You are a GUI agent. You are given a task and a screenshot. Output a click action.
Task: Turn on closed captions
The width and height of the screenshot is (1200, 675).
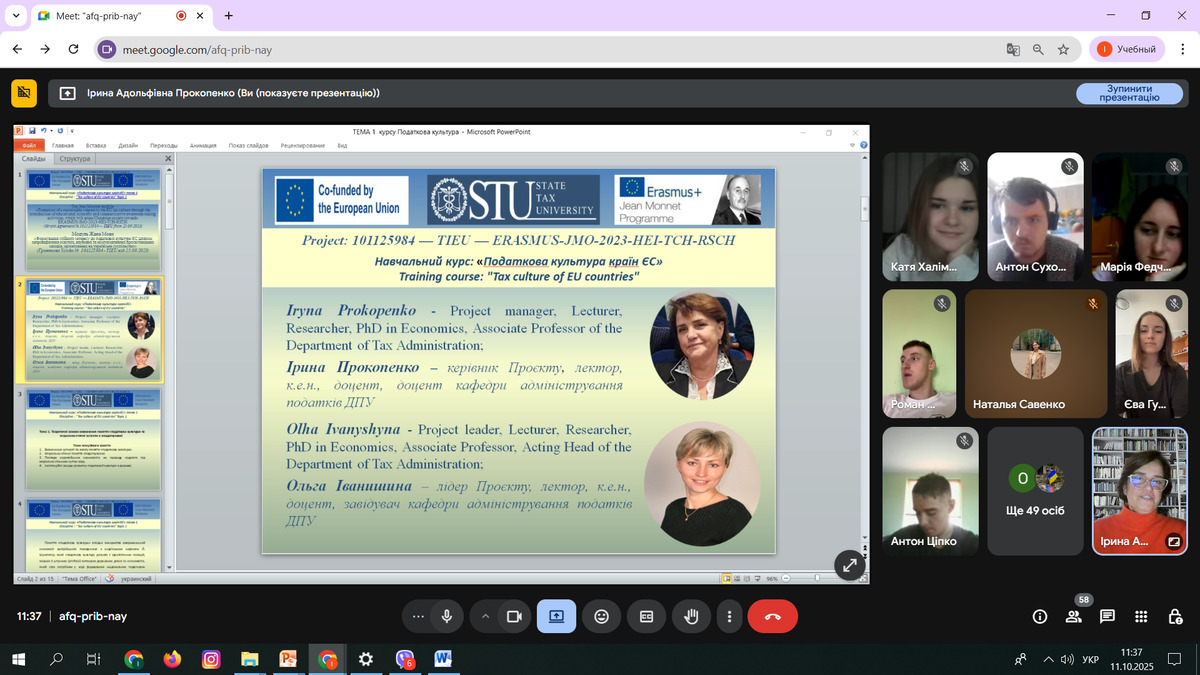(646, 617)
